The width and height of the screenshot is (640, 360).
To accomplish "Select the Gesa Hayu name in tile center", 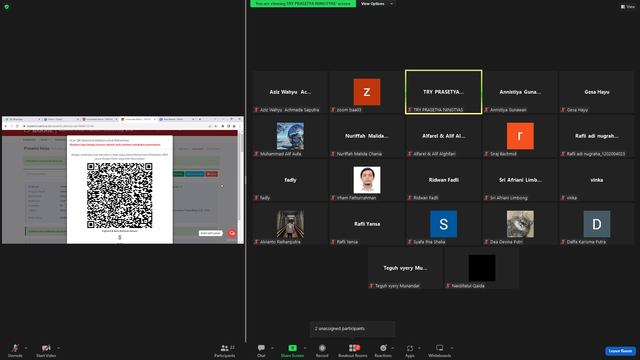I will tap(597, 92).
